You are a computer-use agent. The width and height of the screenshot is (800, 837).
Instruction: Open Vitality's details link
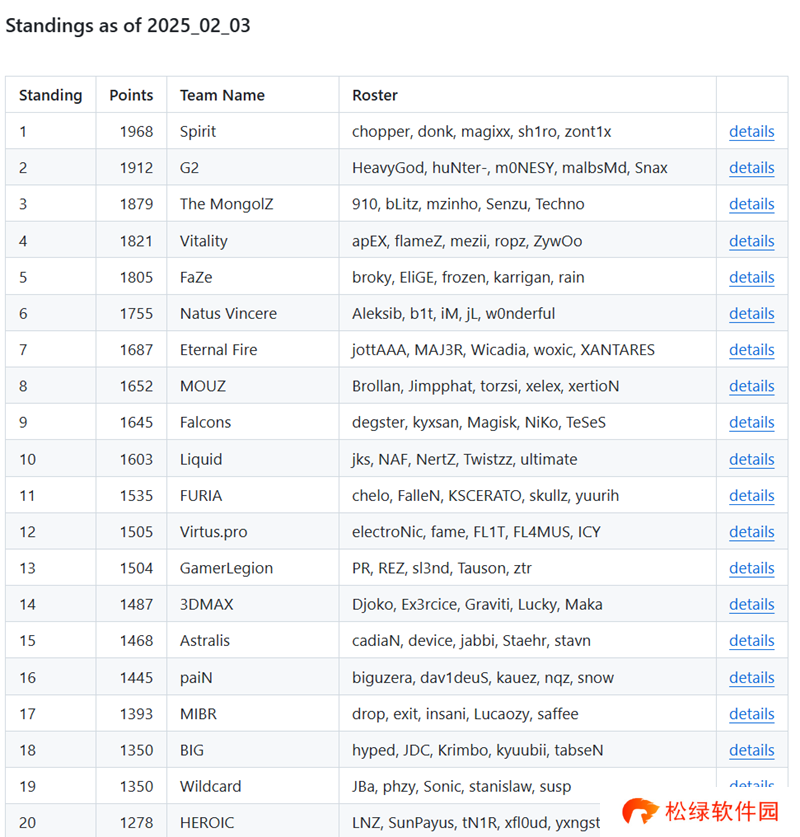pos(751,241)
